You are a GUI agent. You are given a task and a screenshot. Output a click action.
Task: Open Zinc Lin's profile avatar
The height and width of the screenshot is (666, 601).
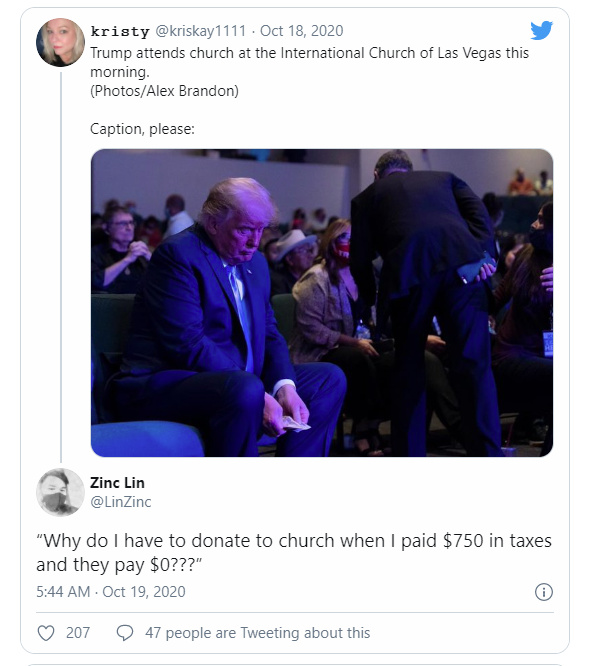(x=60, y=492)
